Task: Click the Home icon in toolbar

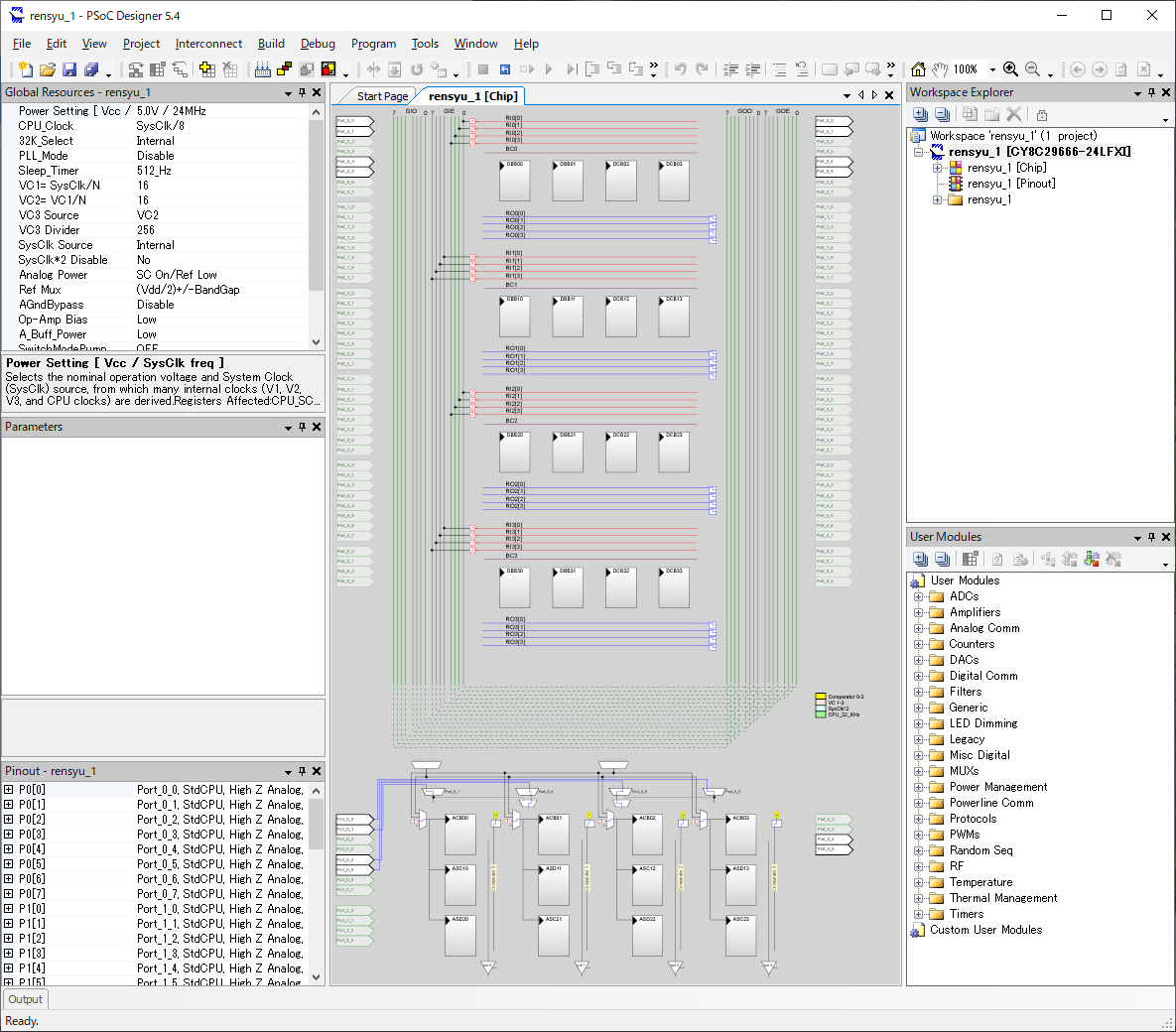Action: coord(918,69)
